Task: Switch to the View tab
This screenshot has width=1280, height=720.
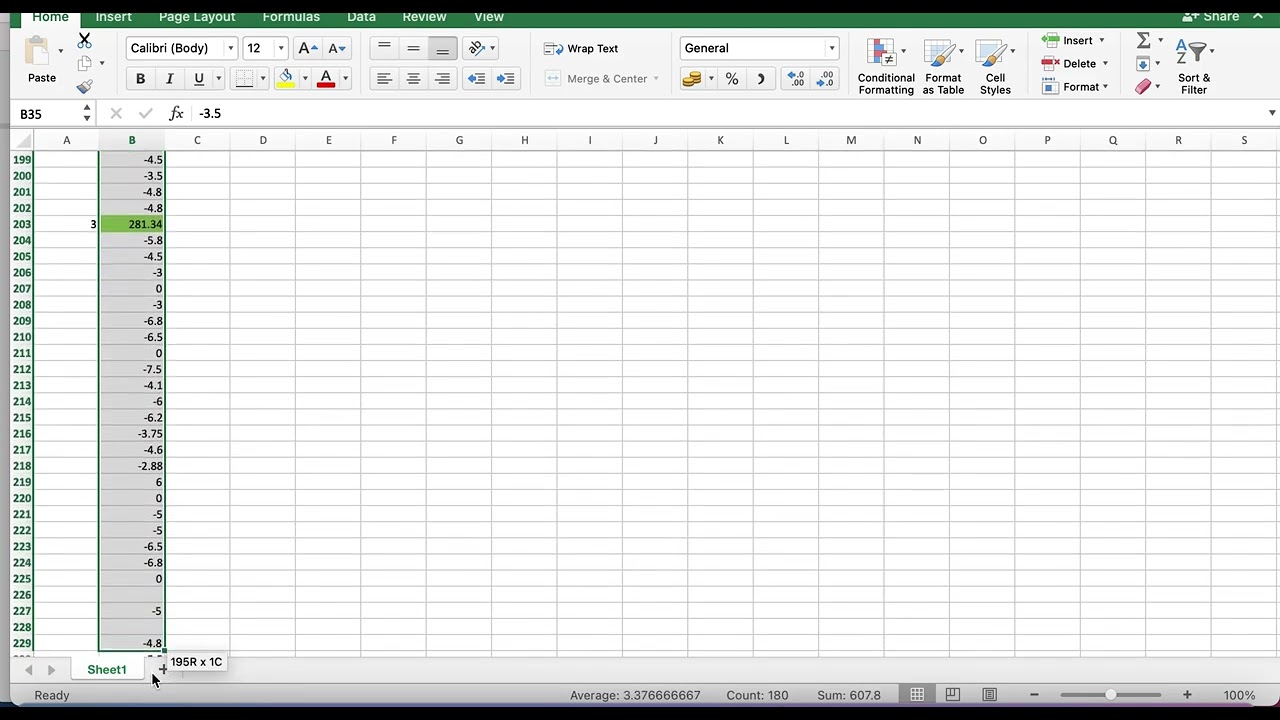Action: [x=489, y=16]
